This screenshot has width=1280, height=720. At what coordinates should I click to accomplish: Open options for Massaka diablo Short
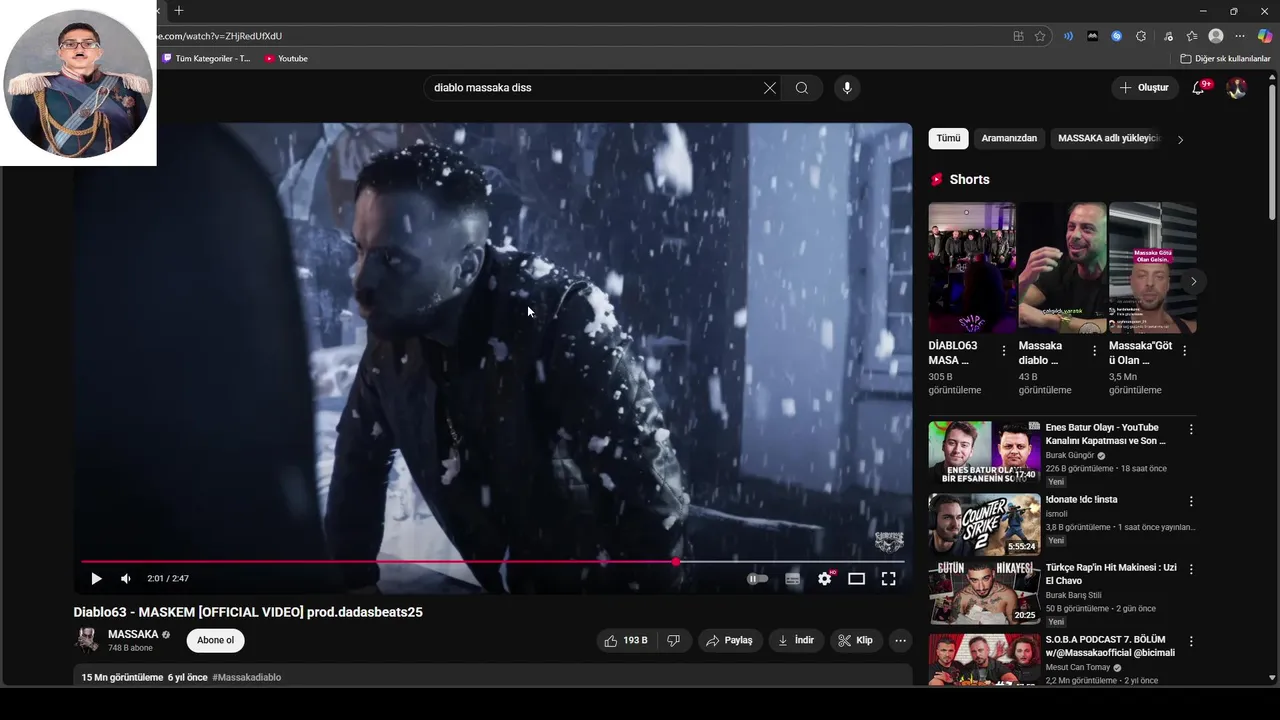coord(1094,351)
